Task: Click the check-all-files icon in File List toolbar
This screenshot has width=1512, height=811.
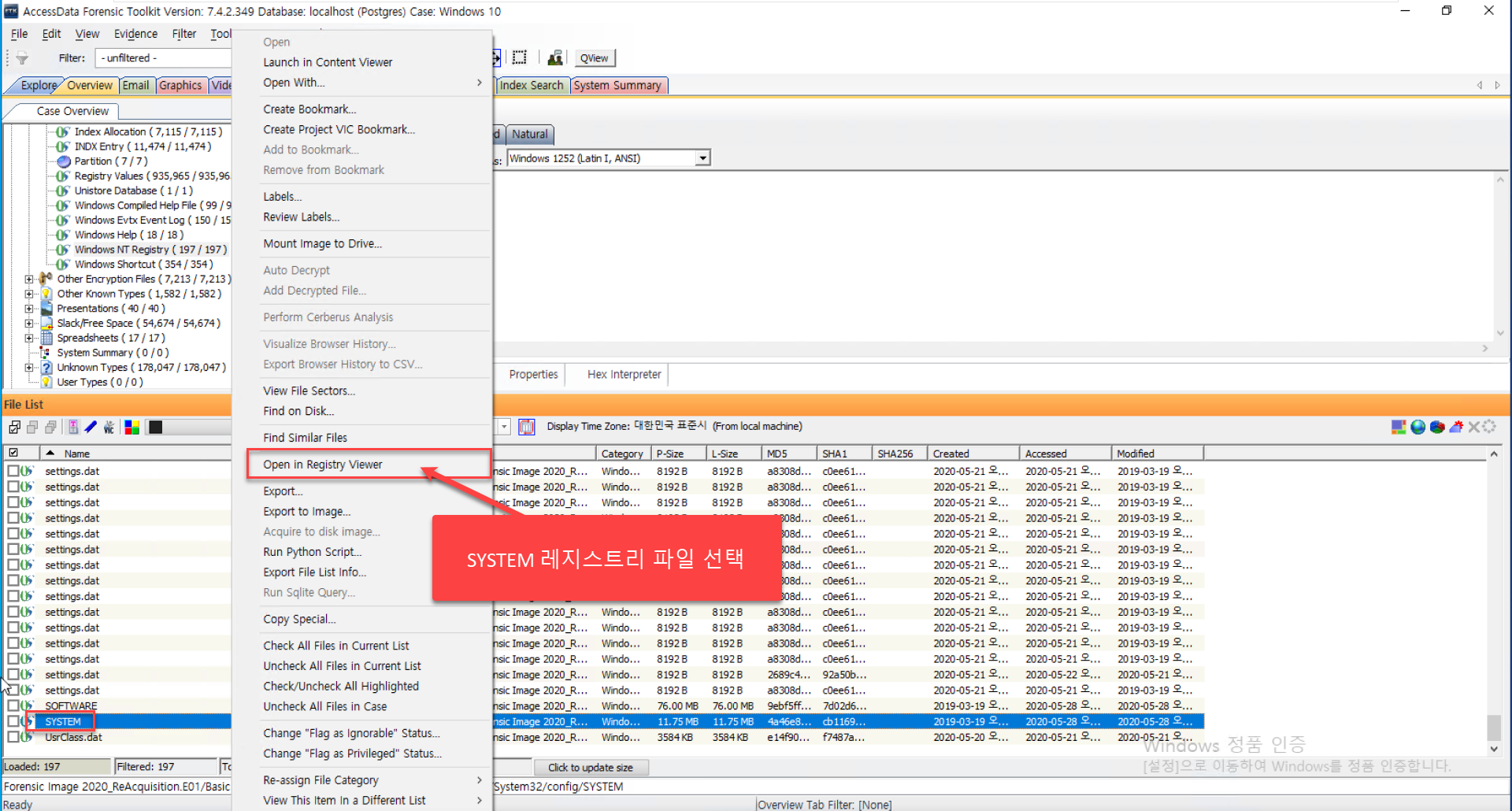Action: (x=14, y=428)
